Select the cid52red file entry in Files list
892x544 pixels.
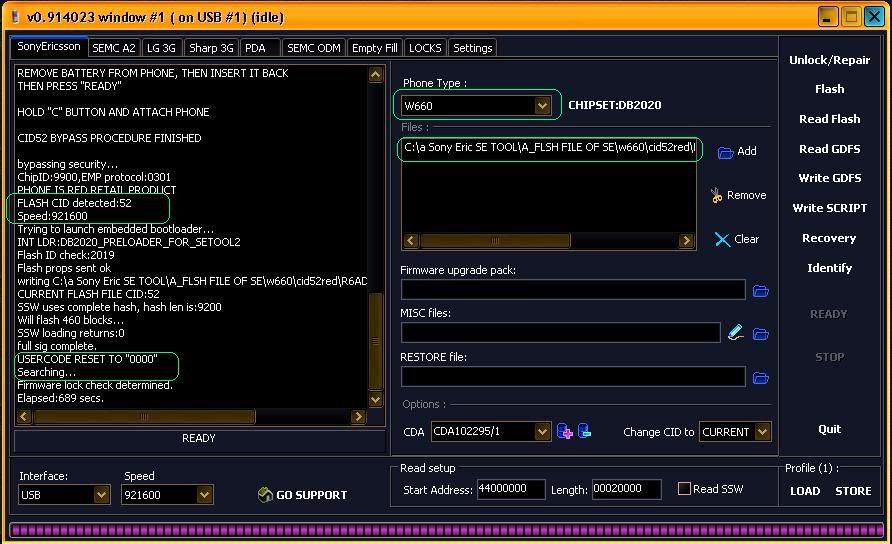pyautogui.click(x=550, y=147)
